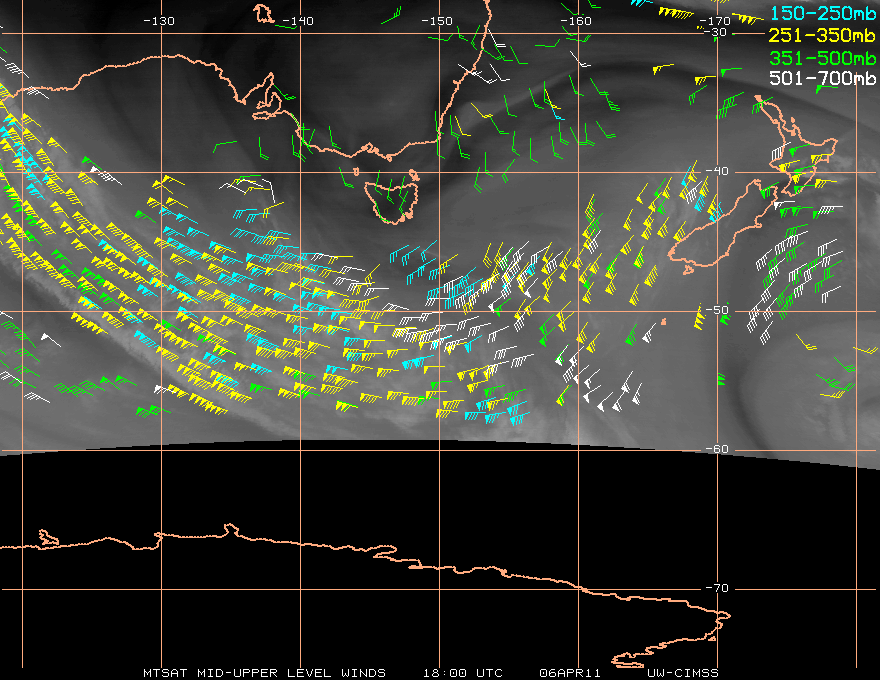Image resolution: width=880 pixels, height=680 pixels.
Task: Click the -130 longitude label
Action: 159,21
